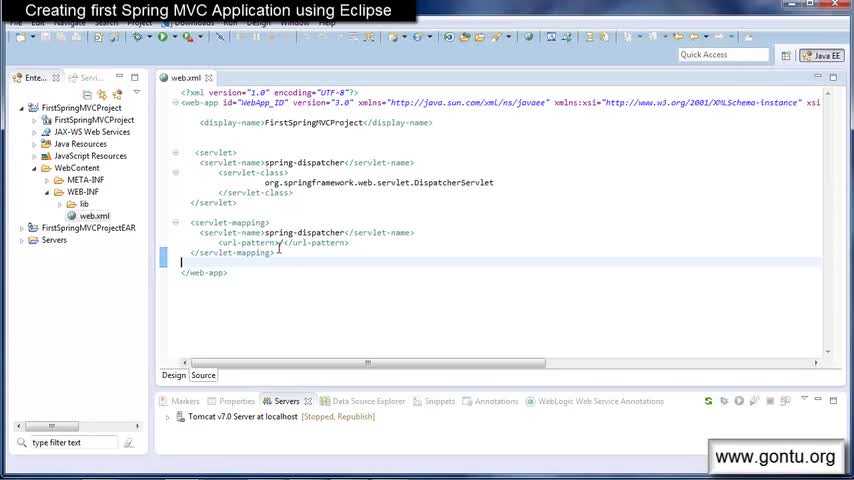854x480 pixels.
Task: Click the editor scroll right arrow
Action: click(816, 362)
